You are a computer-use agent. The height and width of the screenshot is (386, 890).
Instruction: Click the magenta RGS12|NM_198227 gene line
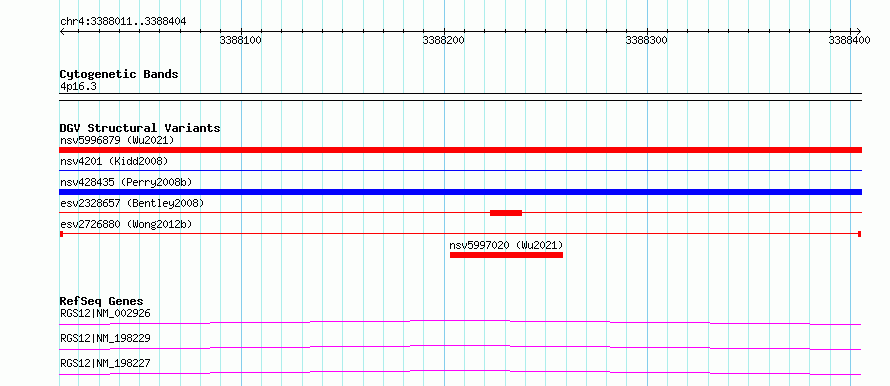click(460, 372)
